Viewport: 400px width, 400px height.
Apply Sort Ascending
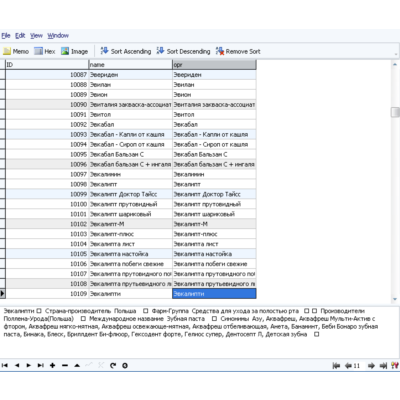point(126,51)
